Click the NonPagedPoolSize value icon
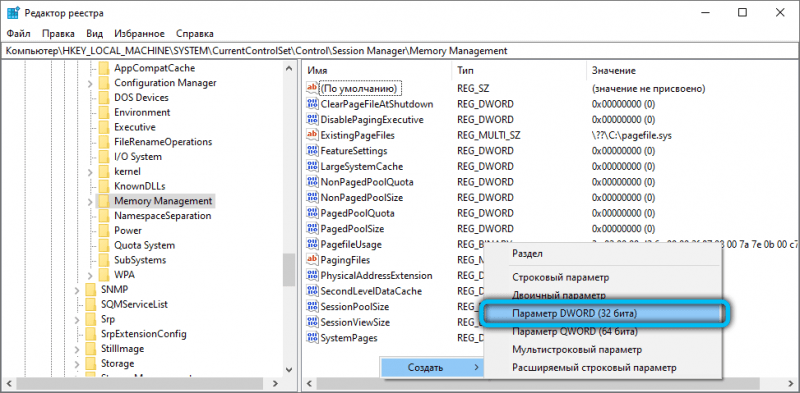This screenshot has width=800, height=393. [x=312, y=198]
